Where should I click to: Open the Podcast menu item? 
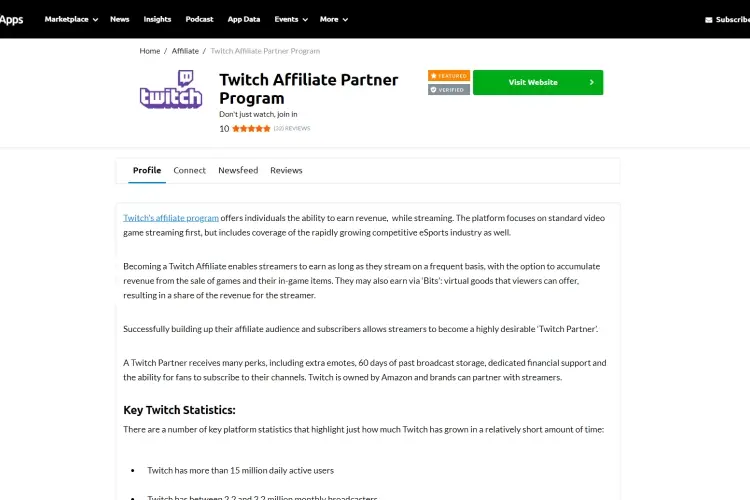click(199, 19)
